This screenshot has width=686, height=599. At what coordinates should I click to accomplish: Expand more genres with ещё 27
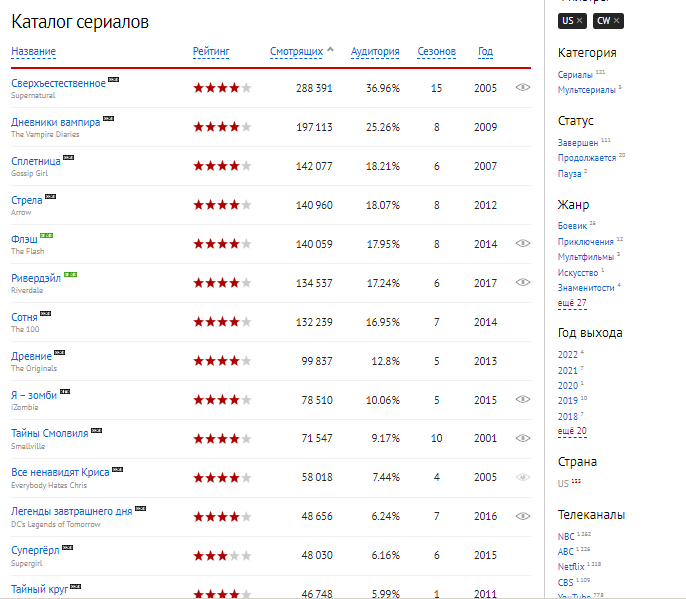tap(572, 303)
